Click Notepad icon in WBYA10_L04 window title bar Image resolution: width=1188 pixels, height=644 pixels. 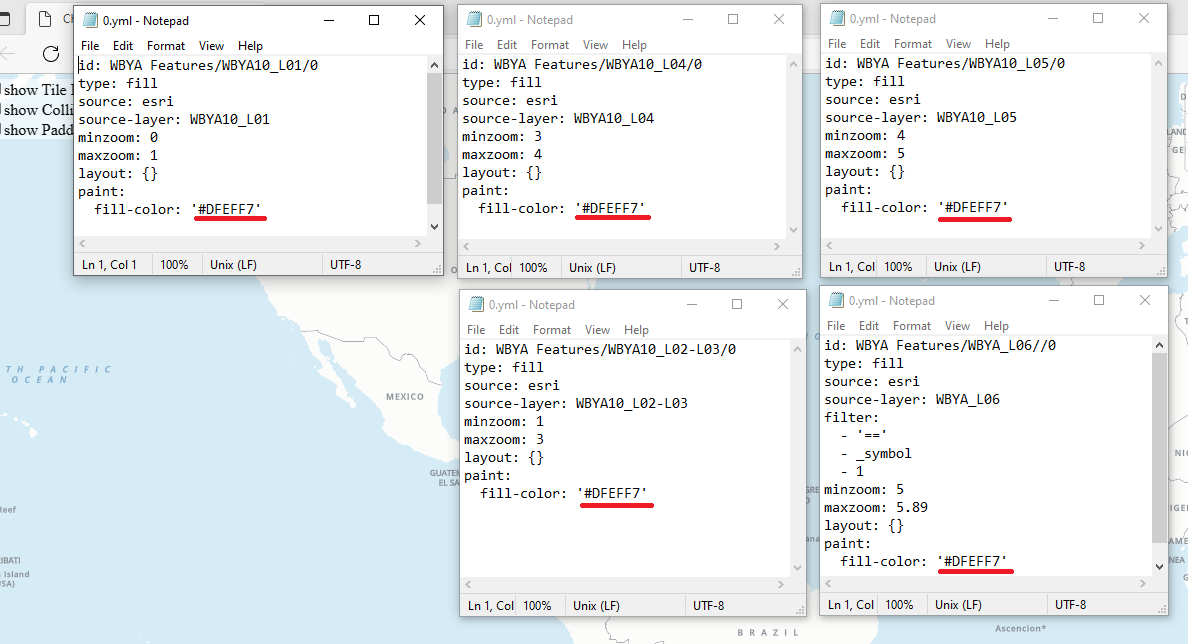click(x=473, y=20)
